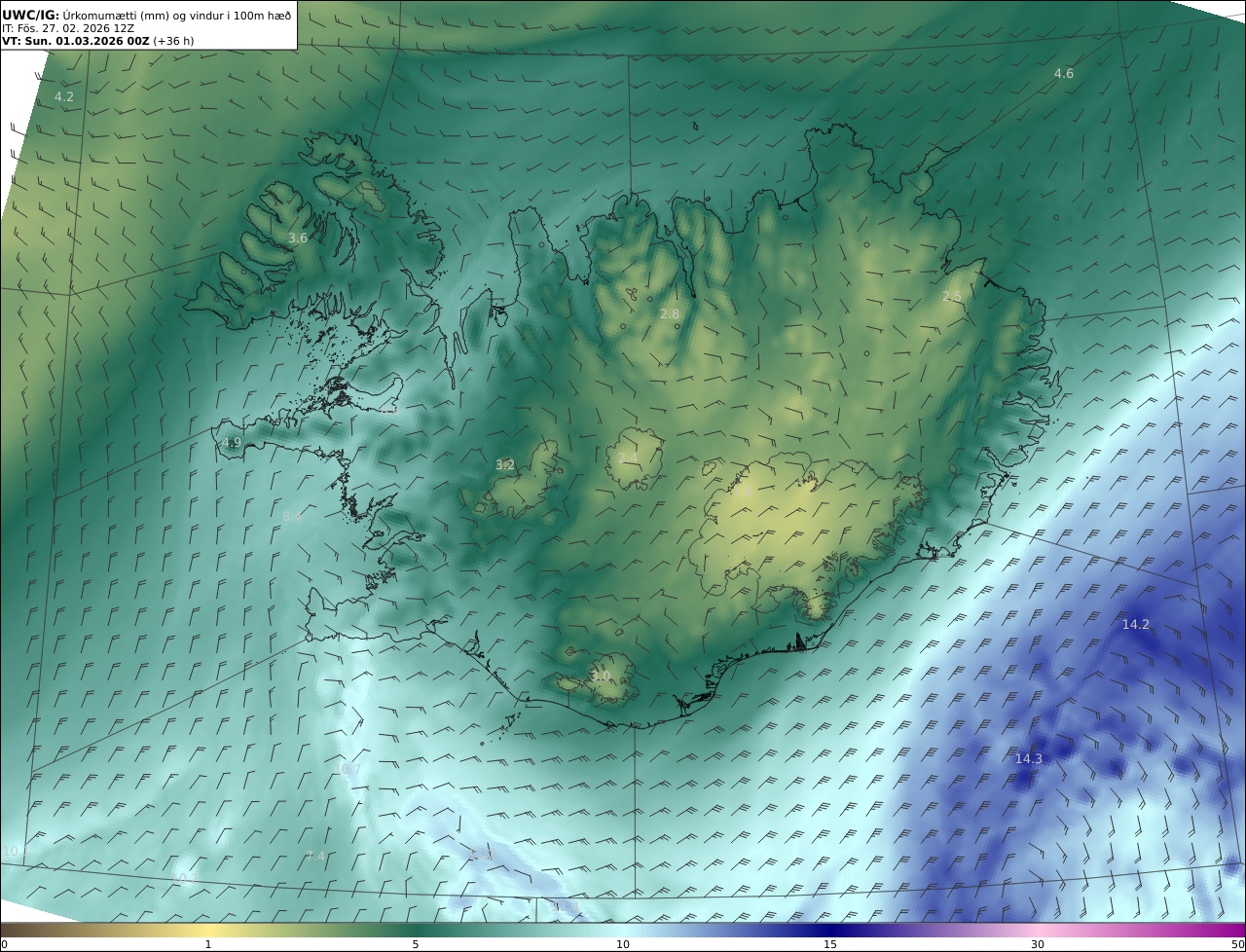
Task: Click the colorbar tick label 1
Action: point(208,944)
